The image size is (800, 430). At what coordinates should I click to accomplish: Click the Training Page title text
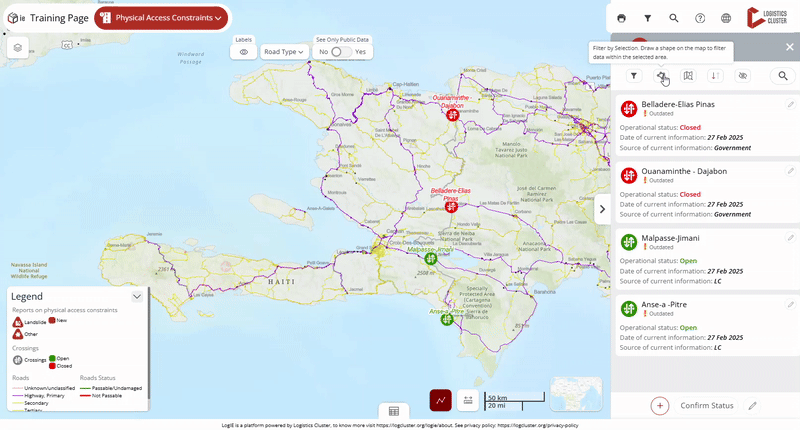point(59,18)
